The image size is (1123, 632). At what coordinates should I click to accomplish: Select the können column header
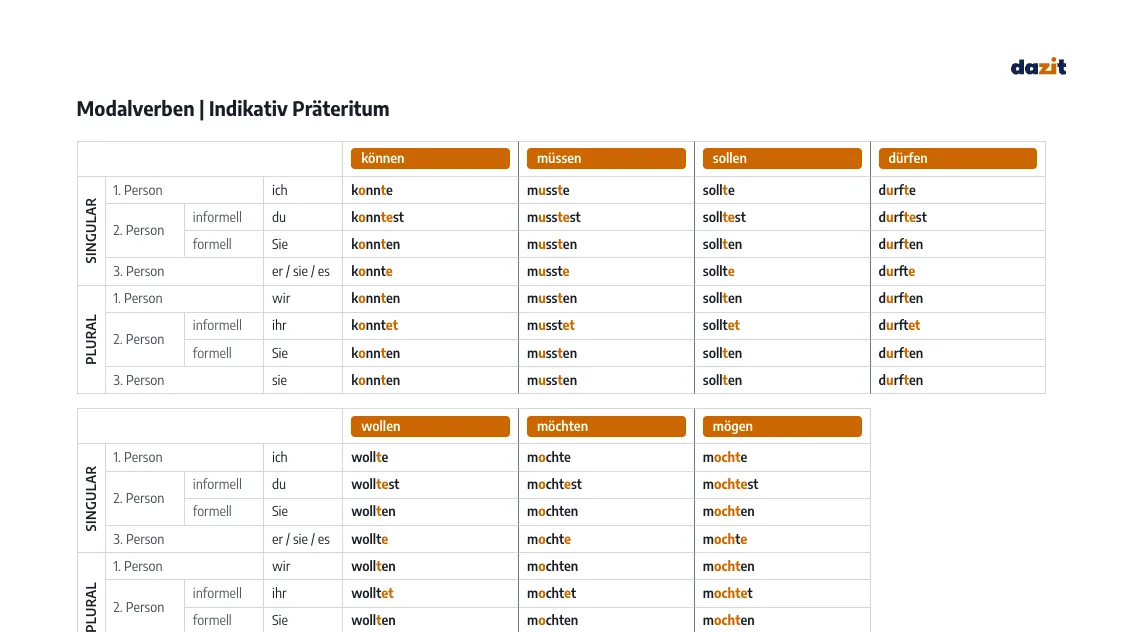[x=430, y=158]
